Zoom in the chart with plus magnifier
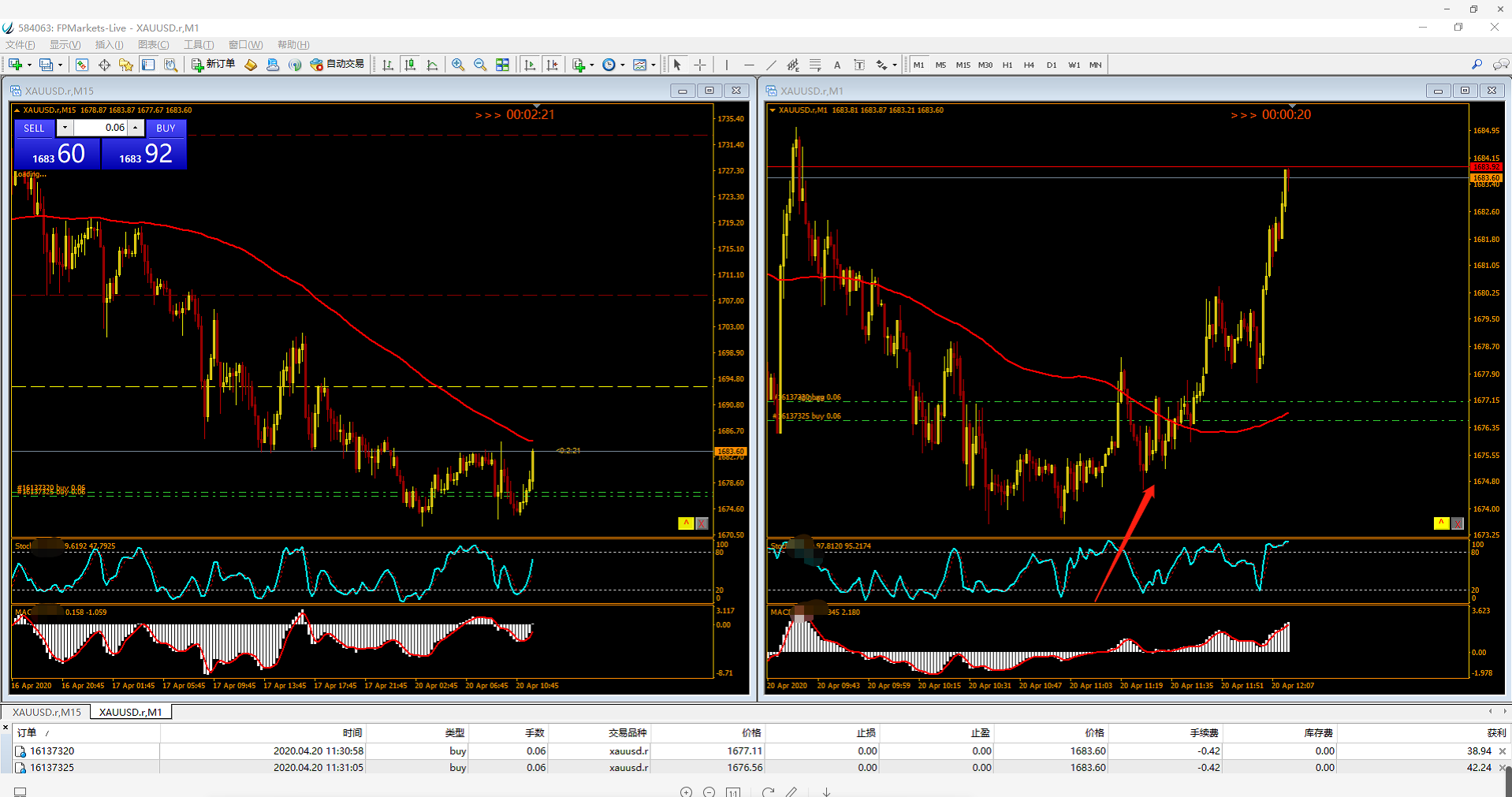The image size is (1512, 797). [x=458, y=65]
